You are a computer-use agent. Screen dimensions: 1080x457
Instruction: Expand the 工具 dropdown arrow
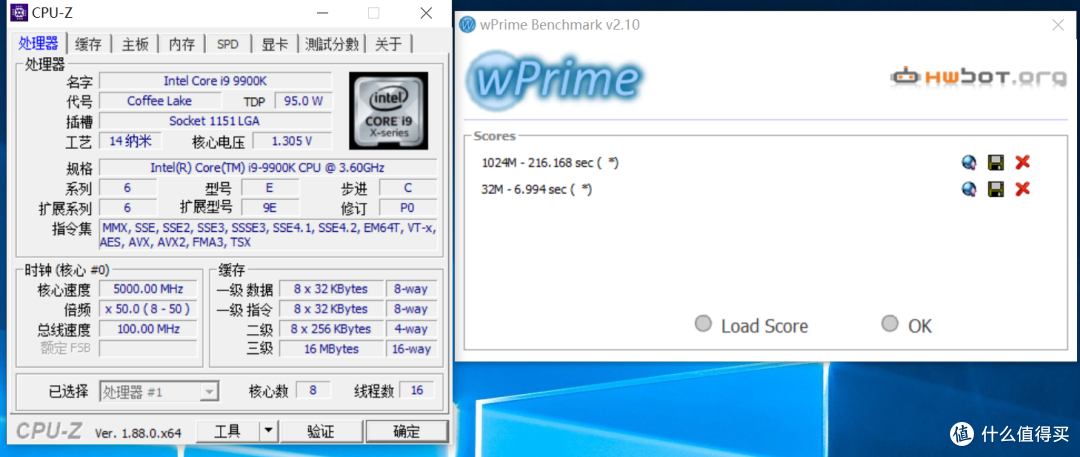tap(268, 431)
